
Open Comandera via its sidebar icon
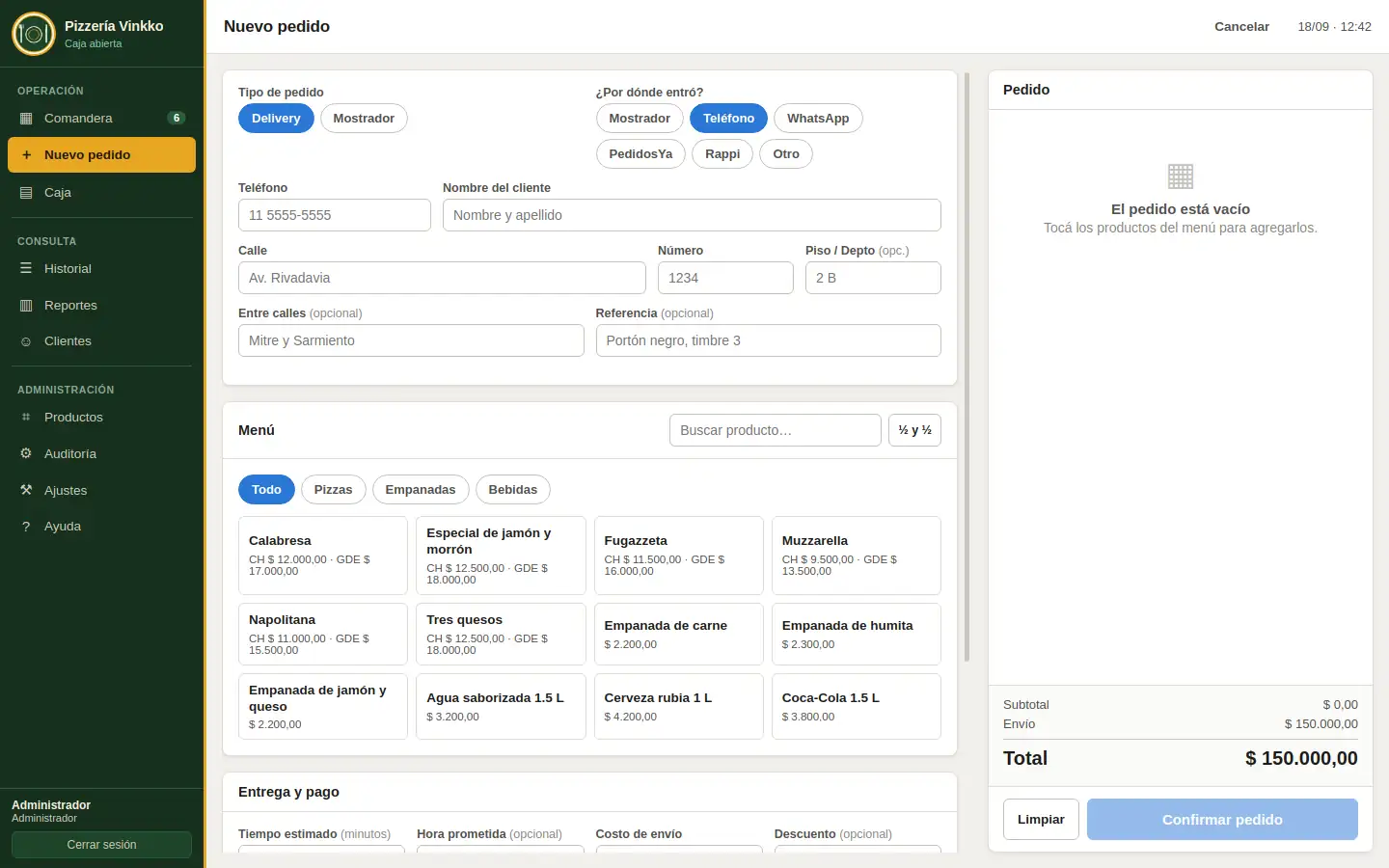coord(26,119)
